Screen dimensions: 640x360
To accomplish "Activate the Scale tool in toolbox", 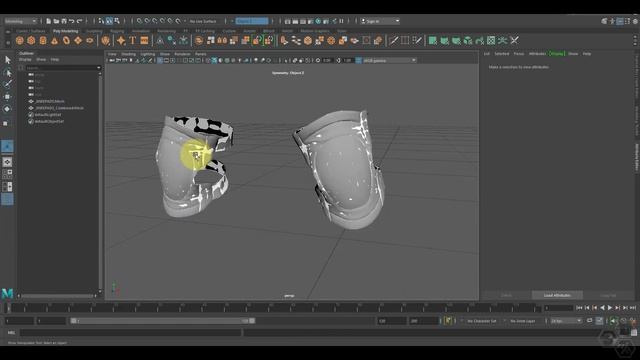I will [x=6, y=123].
